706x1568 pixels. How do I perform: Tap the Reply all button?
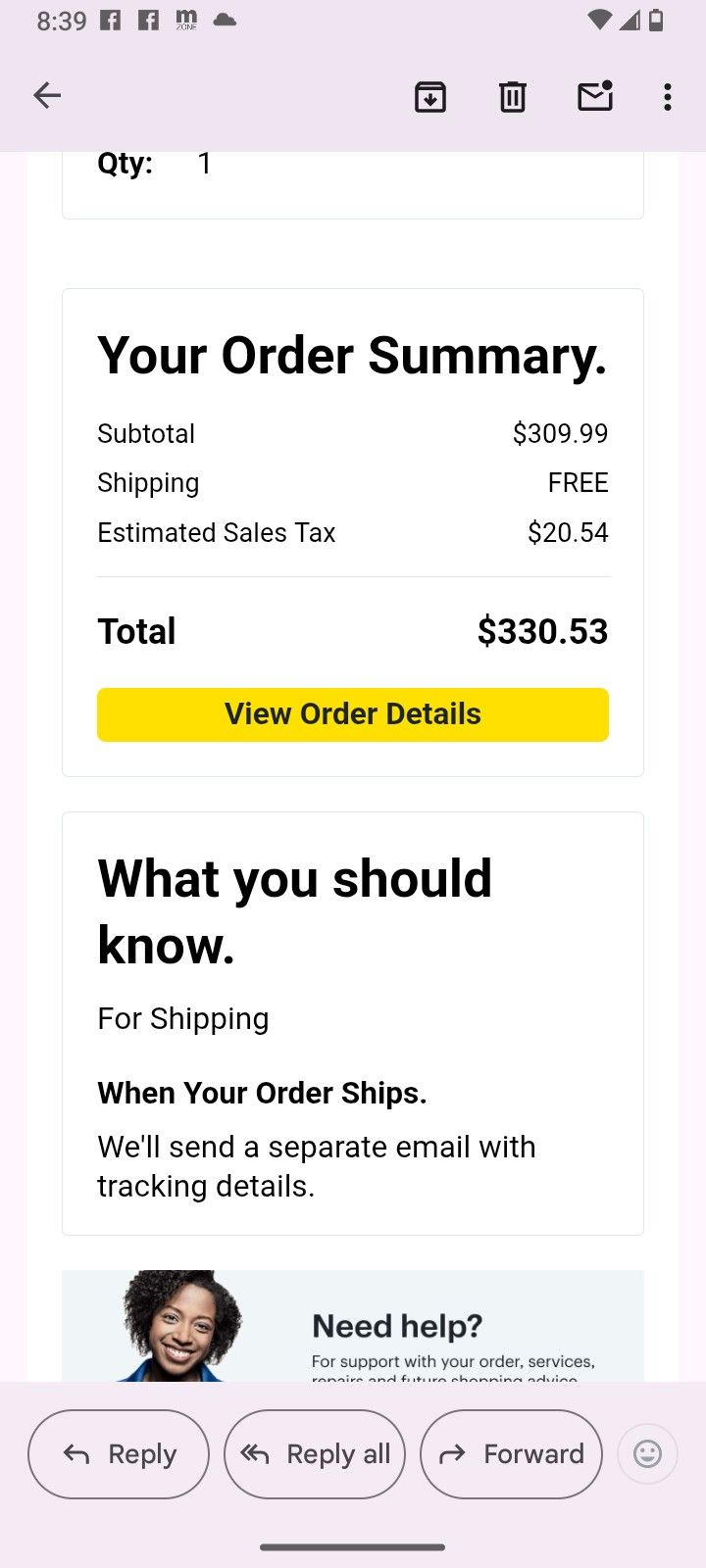(315, 1453)
